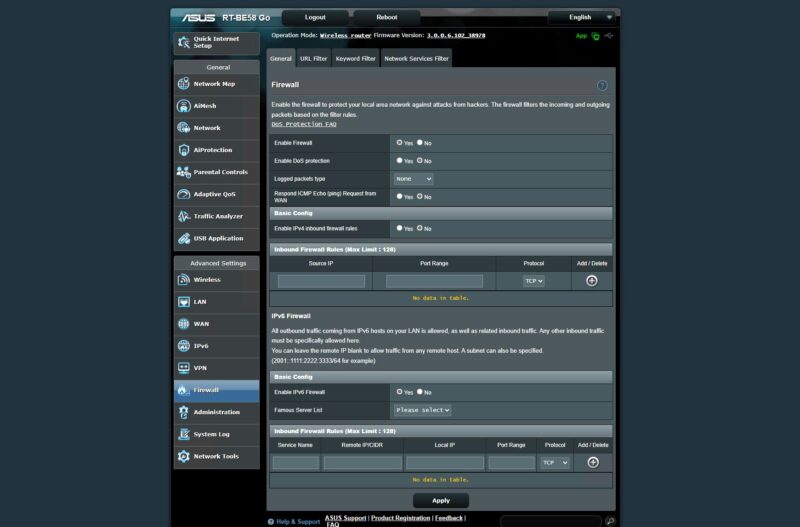Open the firmware version link
800x527 pixels.
tap(456, 36)
